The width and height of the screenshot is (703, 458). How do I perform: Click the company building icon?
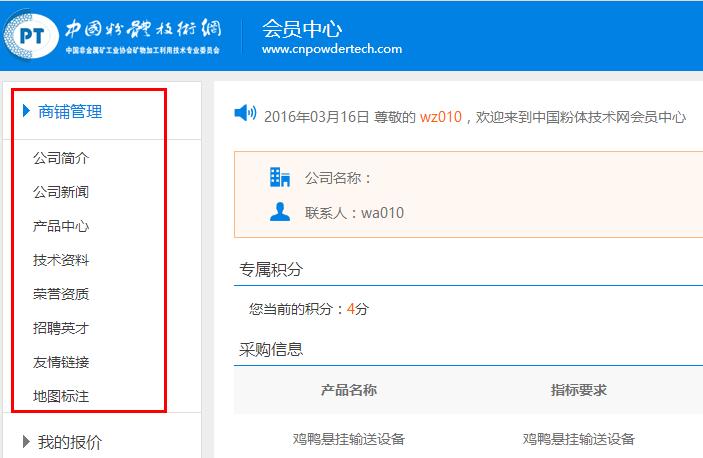280,178
